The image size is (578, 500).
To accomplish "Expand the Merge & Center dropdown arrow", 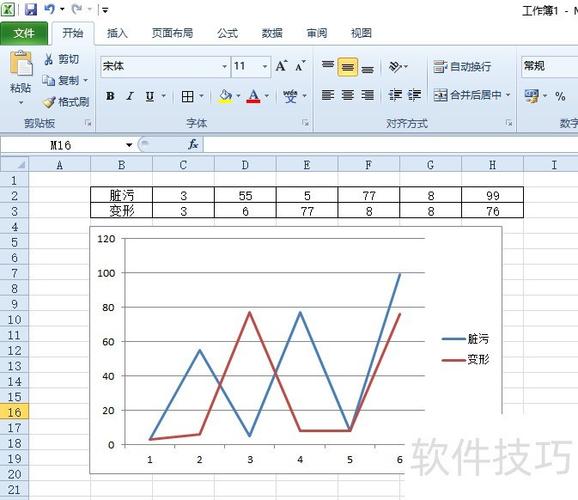I will click(x=508, y=95).
